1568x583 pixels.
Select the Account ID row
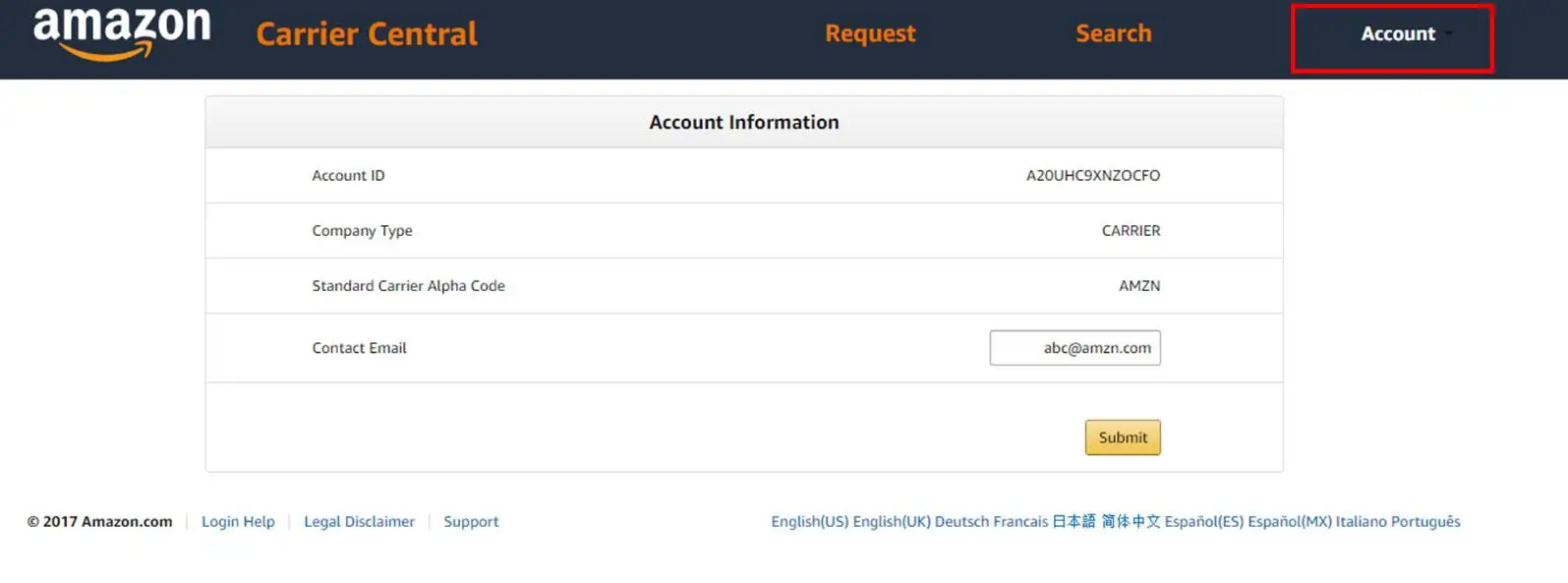click(744, 175)
